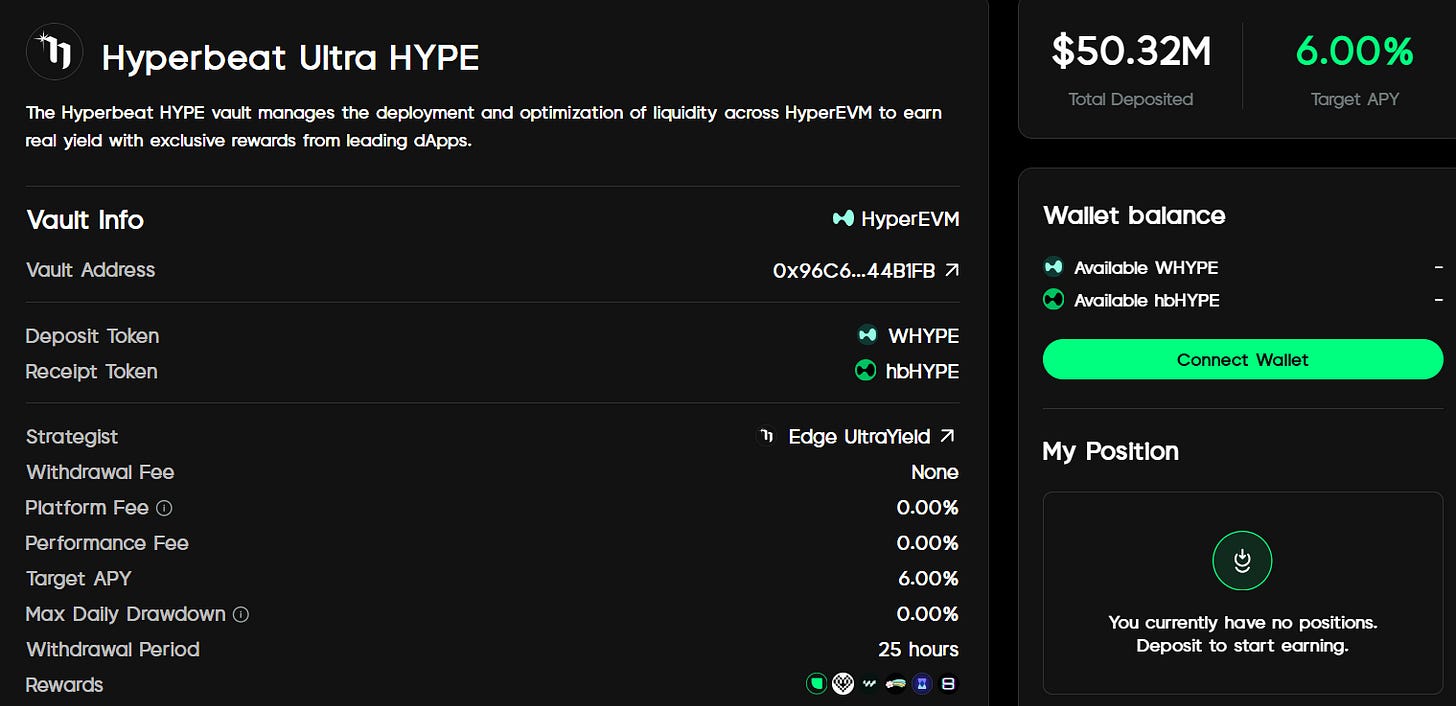Click the Platform Fee 0.00% value
Viewport: 1456px width, 706px height.
coord(928,508)
